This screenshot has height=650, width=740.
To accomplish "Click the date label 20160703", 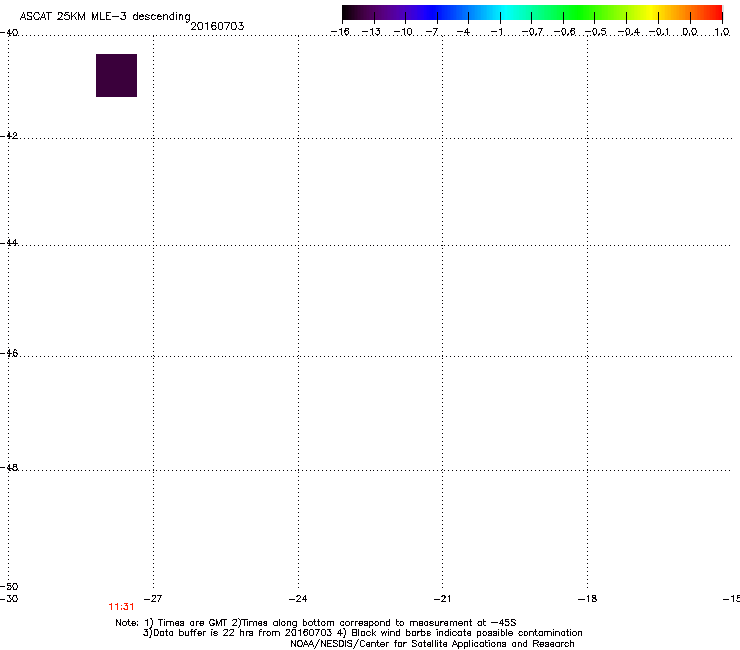I will pyautogui.click(x=217, y=26).
